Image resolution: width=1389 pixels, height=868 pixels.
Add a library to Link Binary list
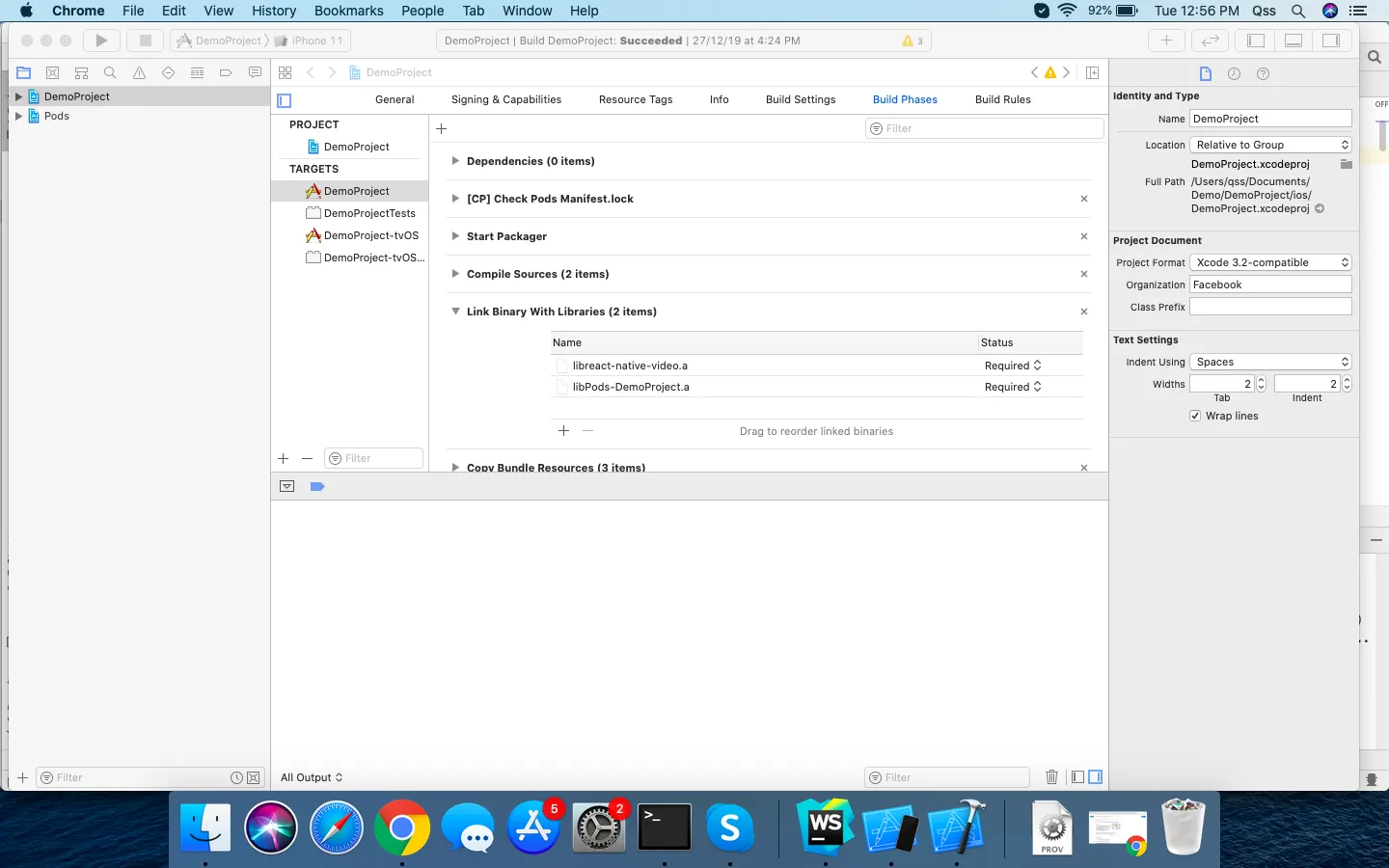point(563,431)
